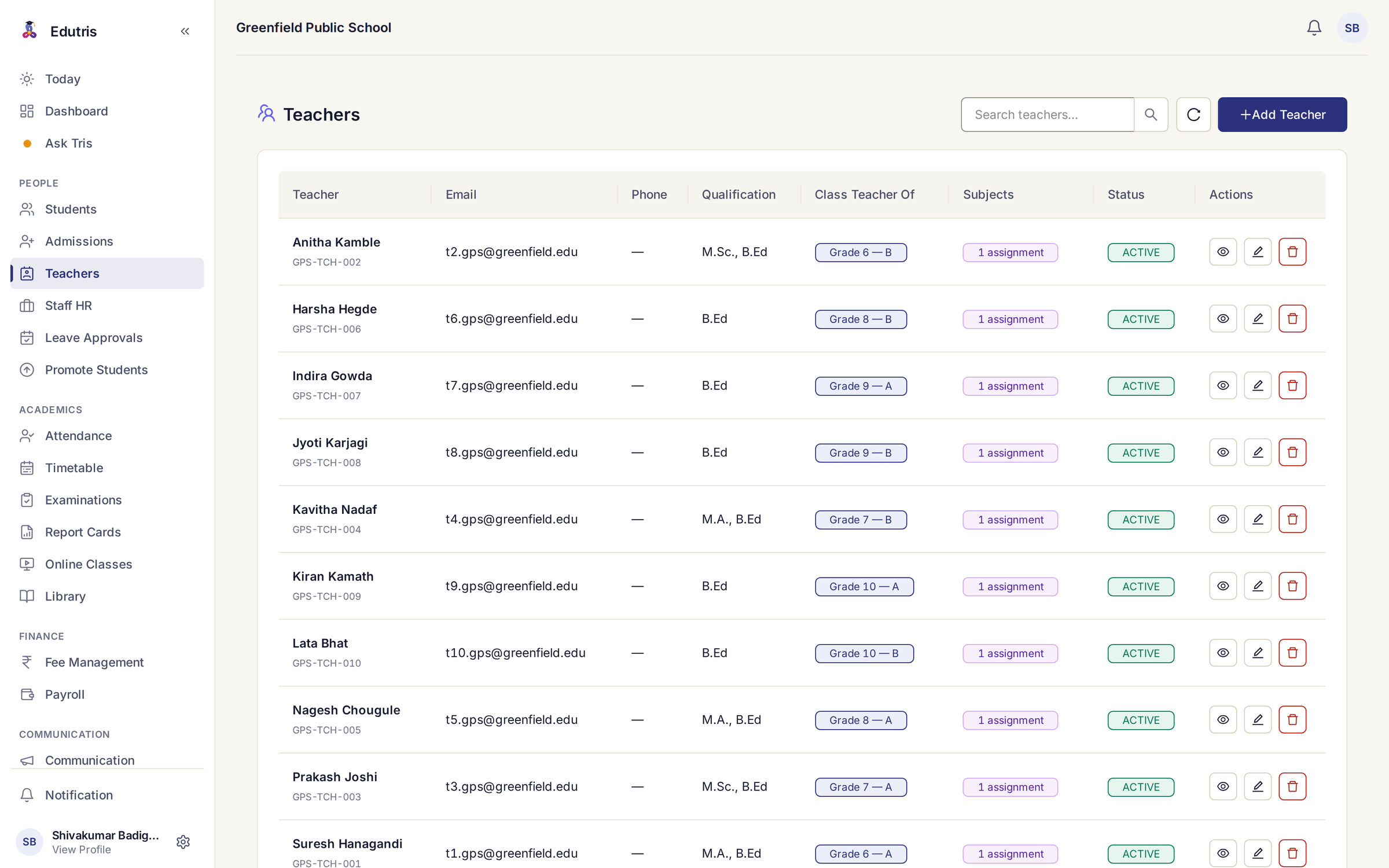
Task: View details for Indira Gowda
Action: (x=1222, y=385)
